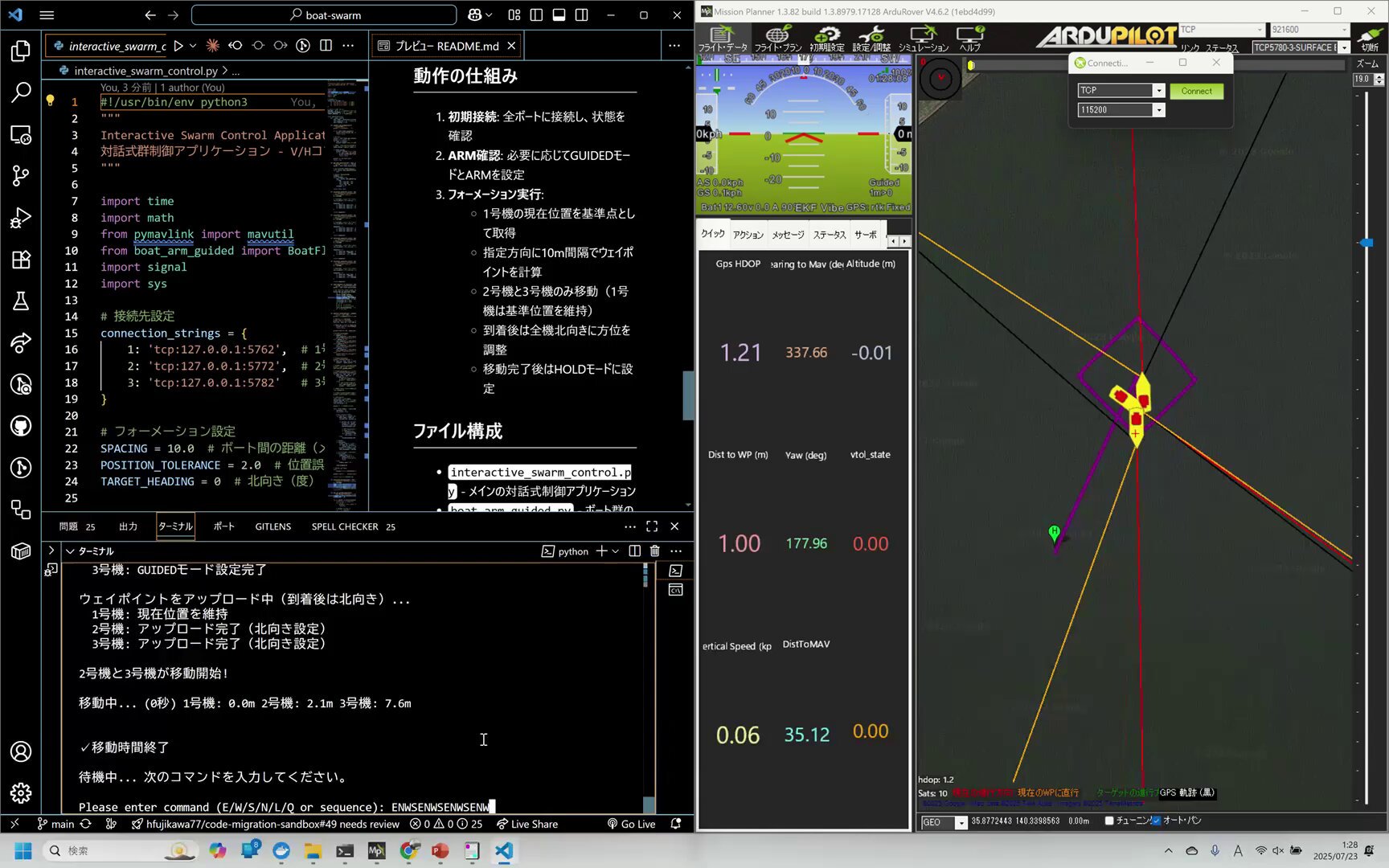Click the green Connect button
1389x868 pixels.
click(1196, 91)
